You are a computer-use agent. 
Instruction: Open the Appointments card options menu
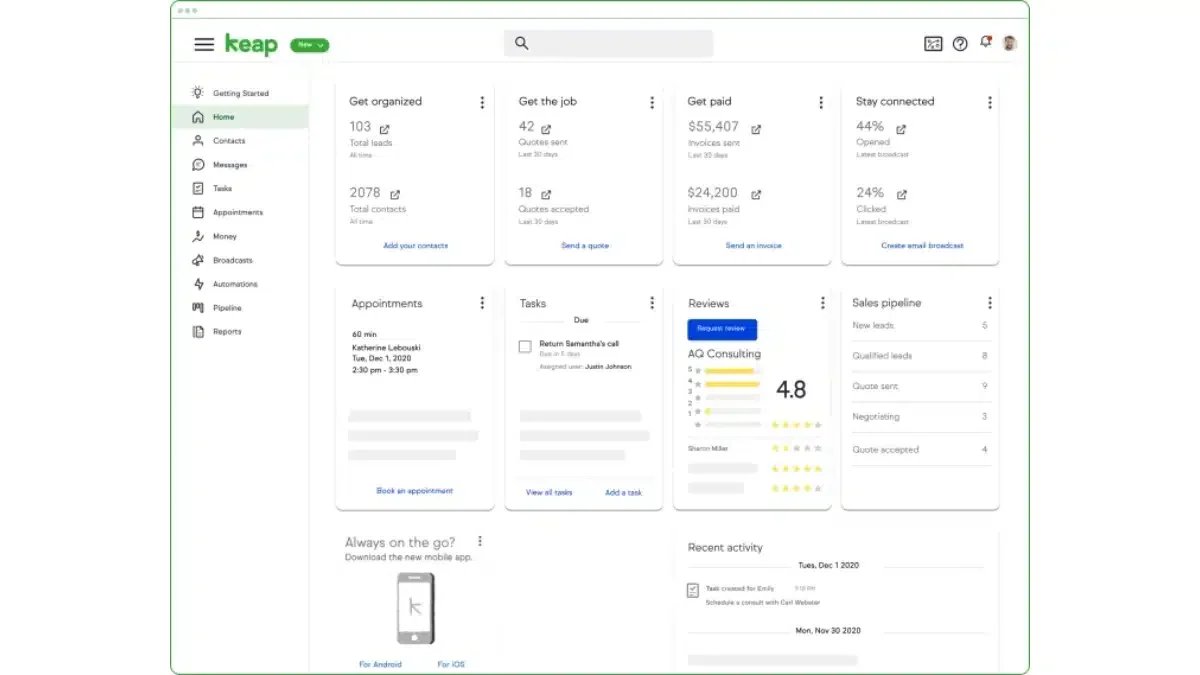pos(482,303)
